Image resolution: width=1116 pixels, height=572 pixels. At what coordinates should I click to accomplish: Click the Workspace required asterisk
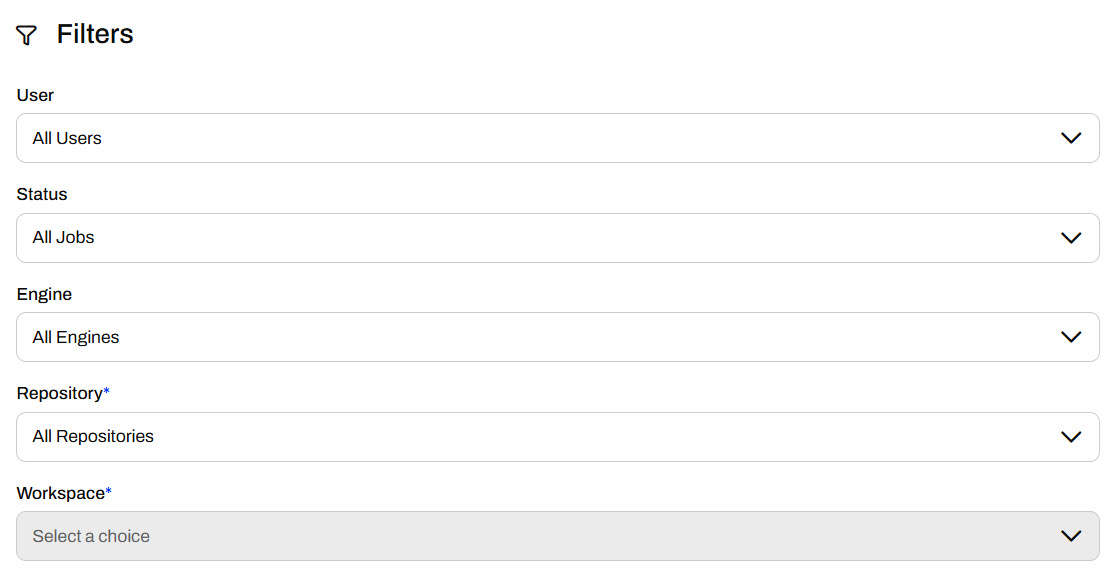click(109, 492)
